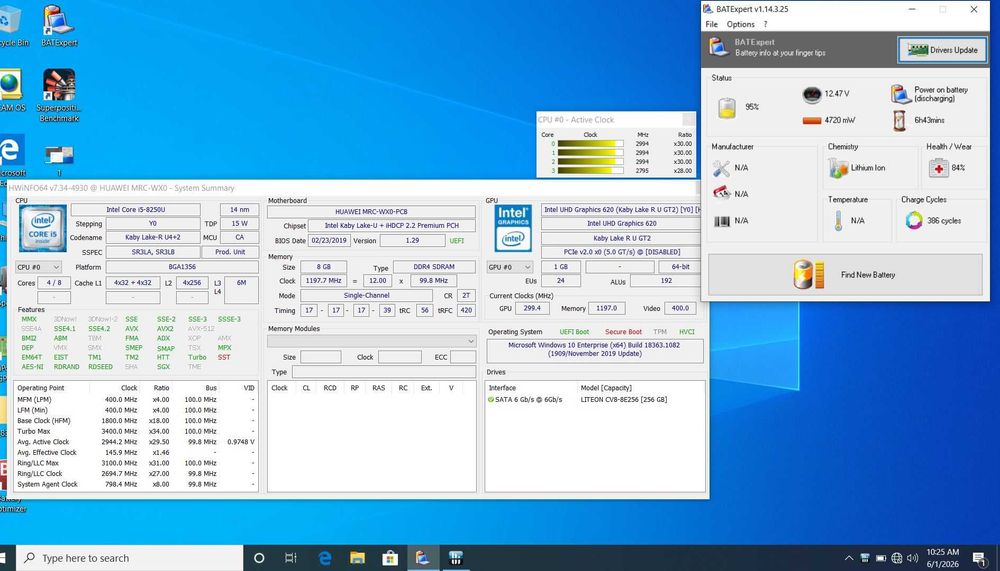Open File Explorer from the taskbar

point(357,558)
